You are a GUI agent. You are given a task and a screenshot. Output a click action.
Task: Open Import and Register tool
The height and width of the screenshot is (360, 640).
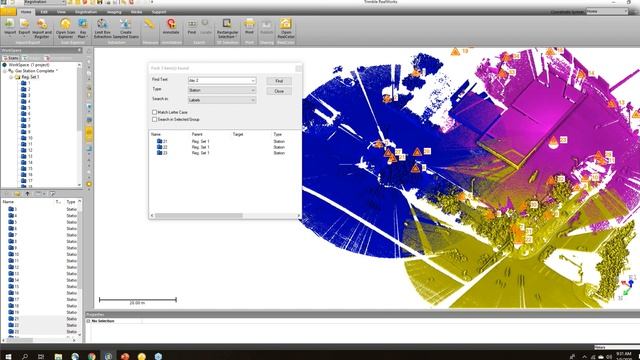(x=42, y=28)
